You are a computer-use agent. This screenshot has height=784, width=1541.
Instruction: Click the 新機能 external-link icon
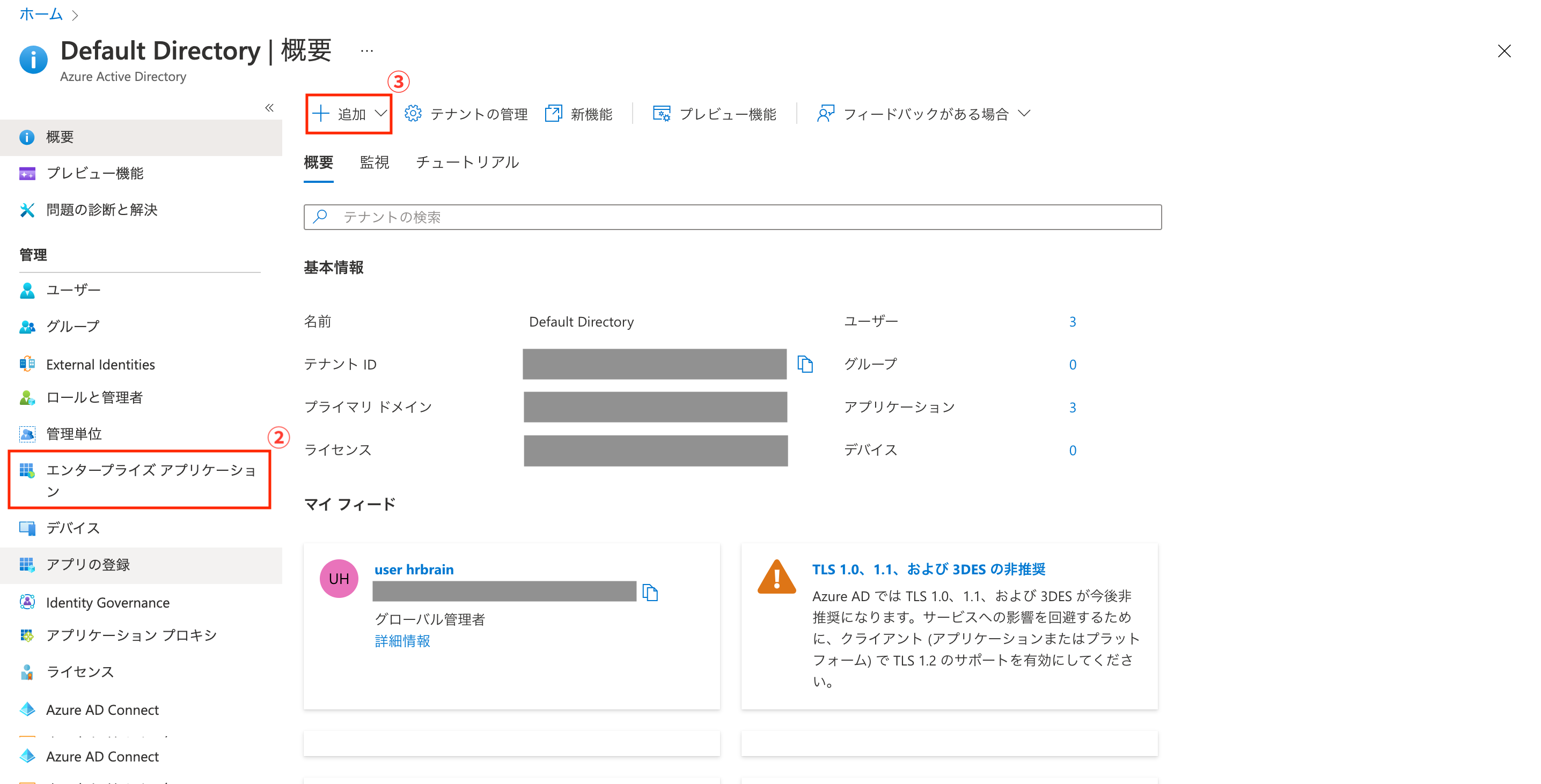coord(553,114)
